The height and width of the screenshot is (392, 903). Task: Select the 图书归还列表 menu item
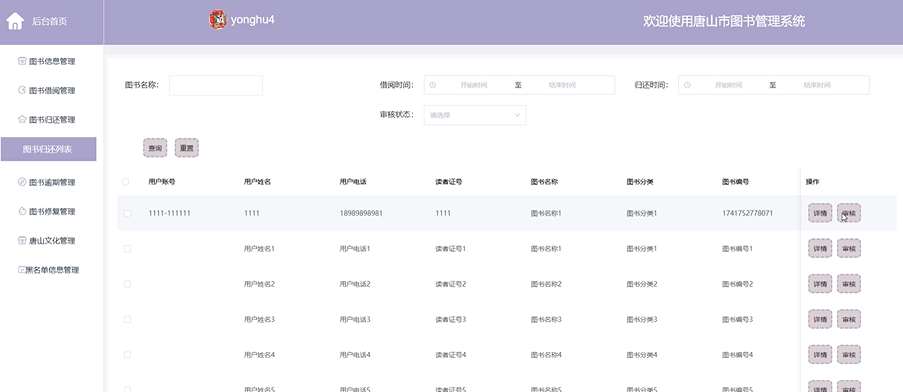(x=48, y=149)
